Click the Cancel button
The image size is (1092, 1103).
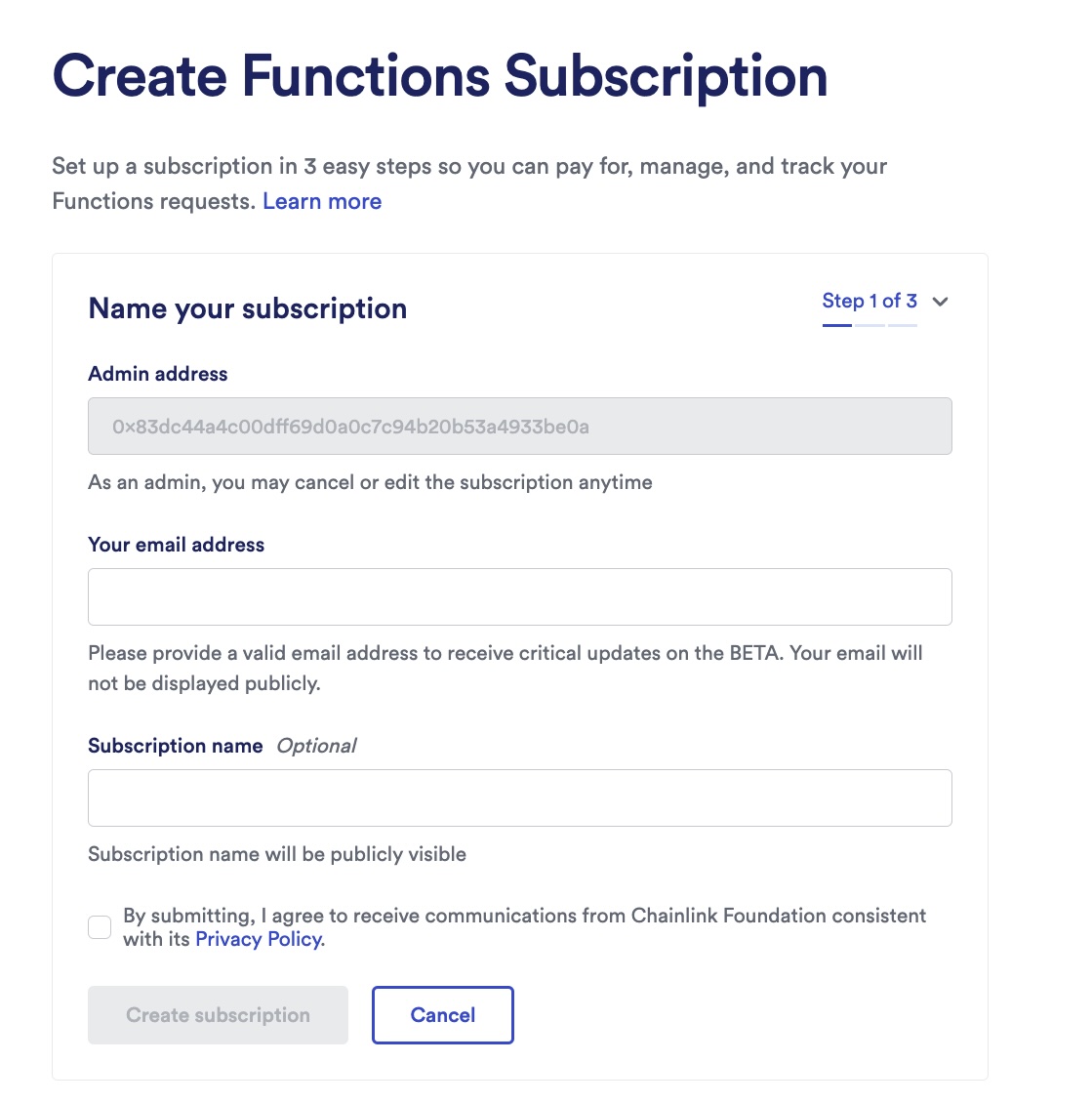(442, 1015)
